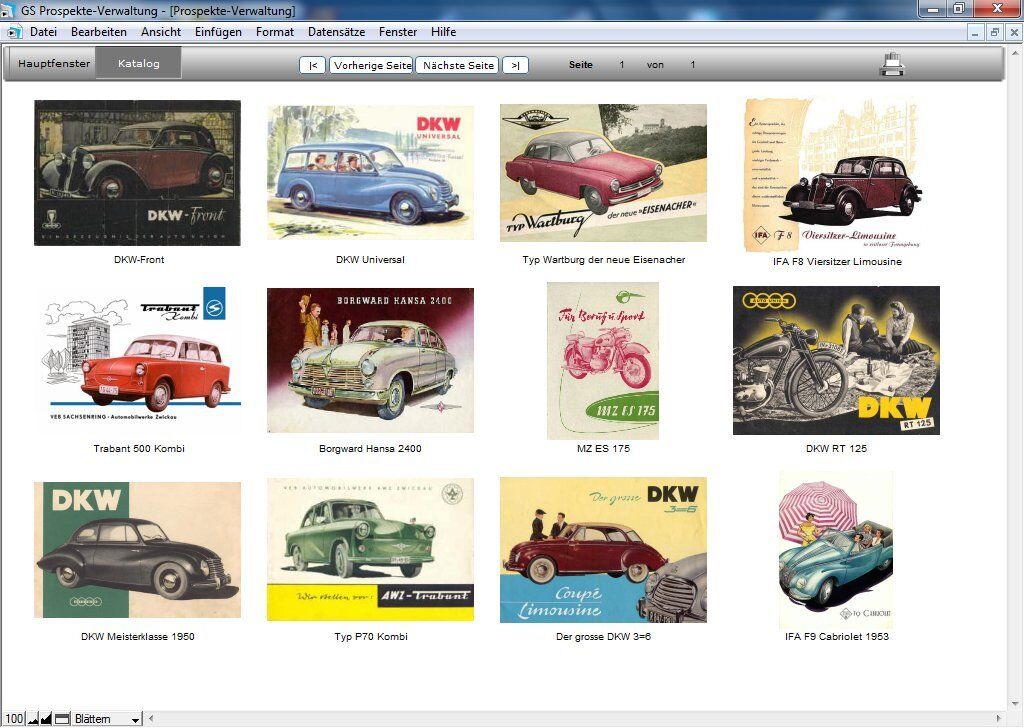Go to Nächste Seite
This screenshot has width=1024, height=728.
pos(458,65)
